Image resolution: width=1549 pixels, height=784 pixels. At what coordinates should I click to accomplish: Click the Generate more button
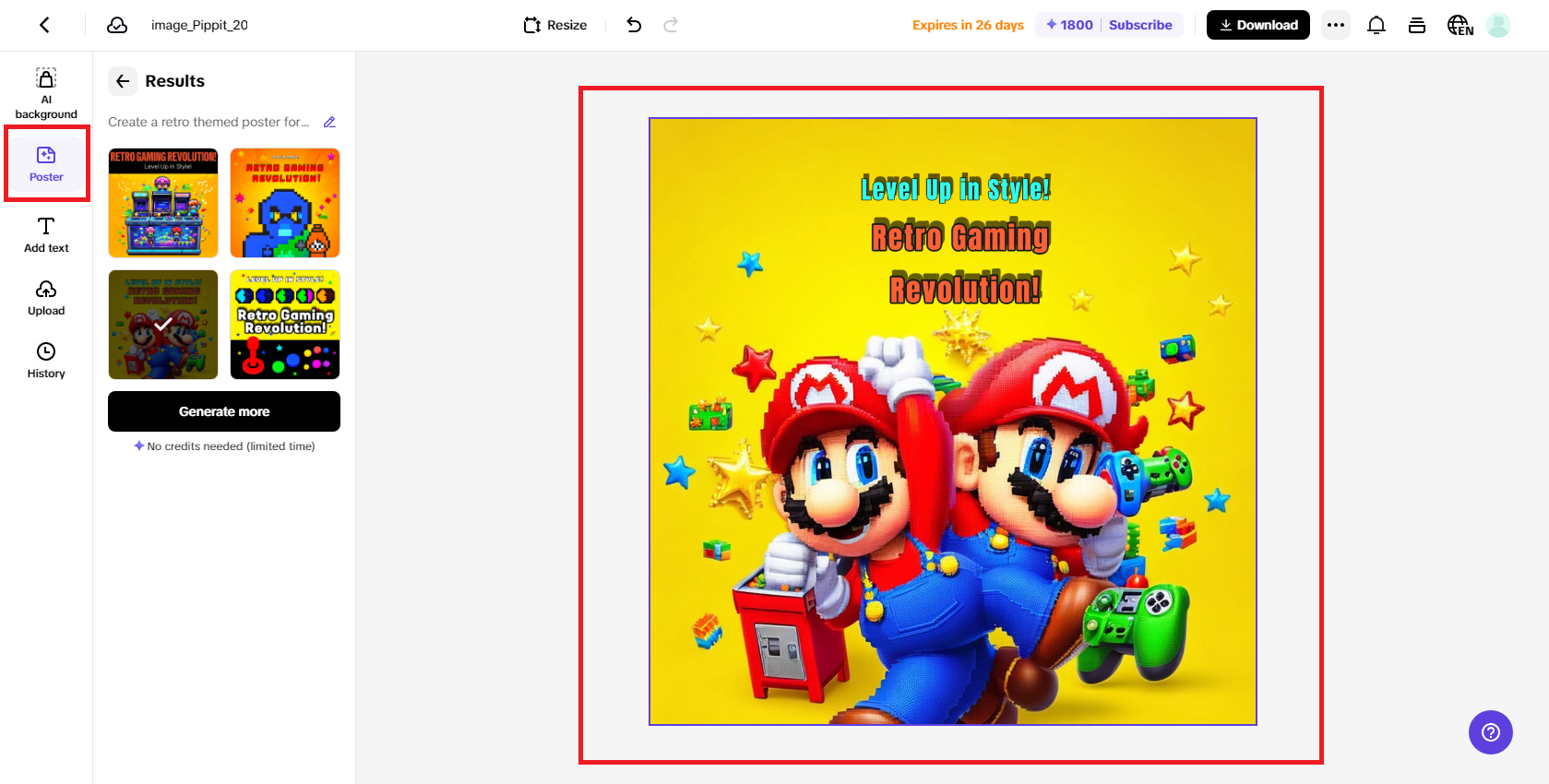tap(224, 411)
